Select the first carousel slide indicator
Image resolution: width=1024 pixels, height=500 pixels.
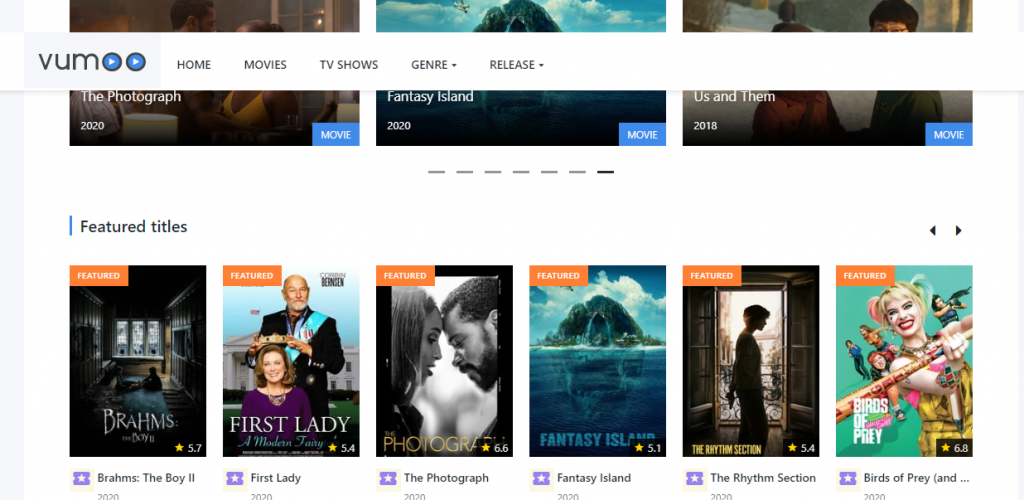(436, 172)
